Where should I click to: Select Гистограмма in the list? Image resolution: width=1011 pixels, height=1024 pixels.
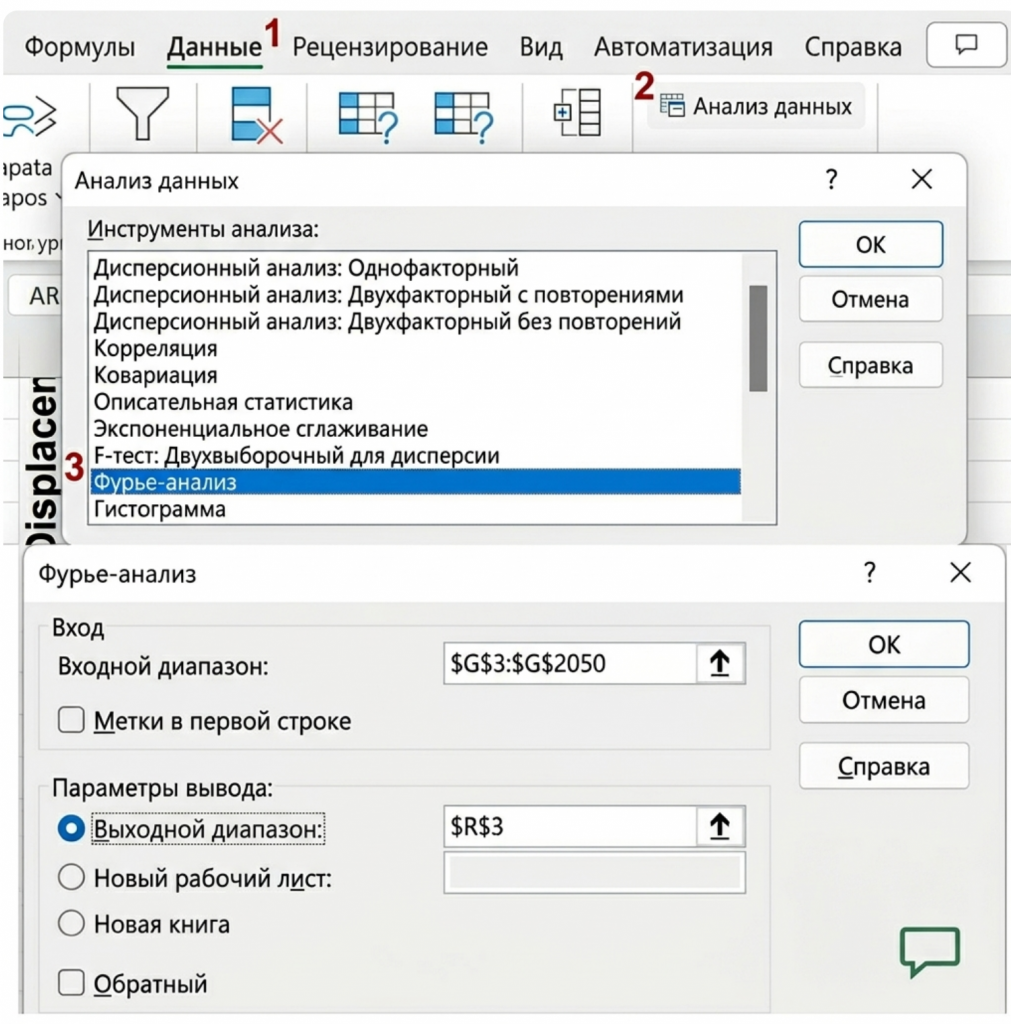point(415,509)
